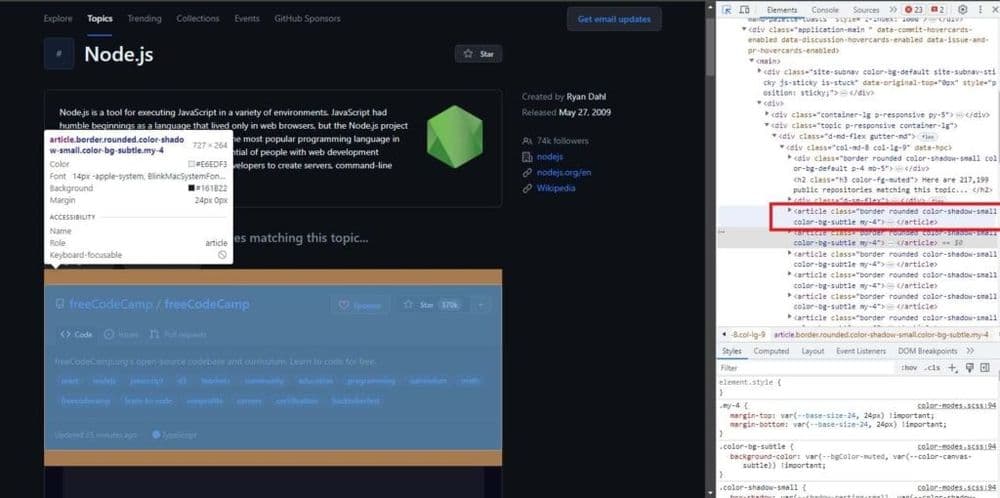
Task: Open Ryan Dahl's profile link
Action: (586, 97)
